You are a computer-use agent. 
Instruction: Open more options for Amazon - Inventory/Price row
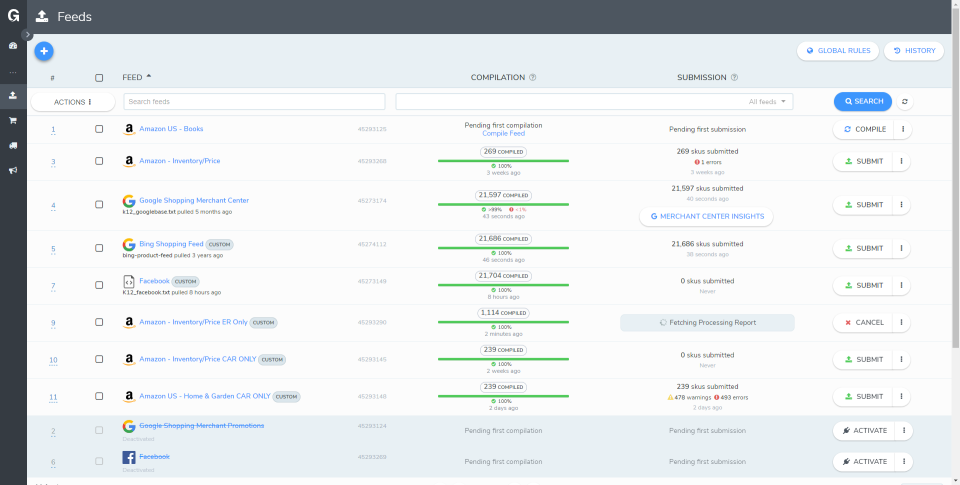[902, 162]
